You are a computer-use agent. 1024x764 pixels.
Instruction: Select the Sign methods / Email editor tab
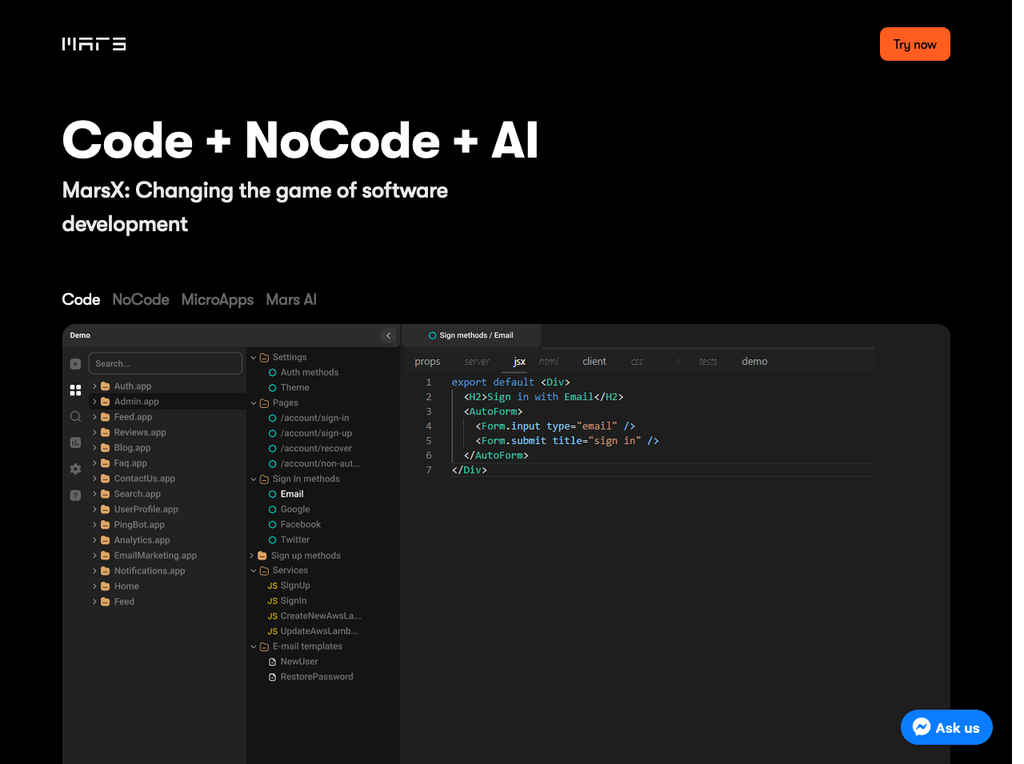pyautogui.click(x=472, y=336)
